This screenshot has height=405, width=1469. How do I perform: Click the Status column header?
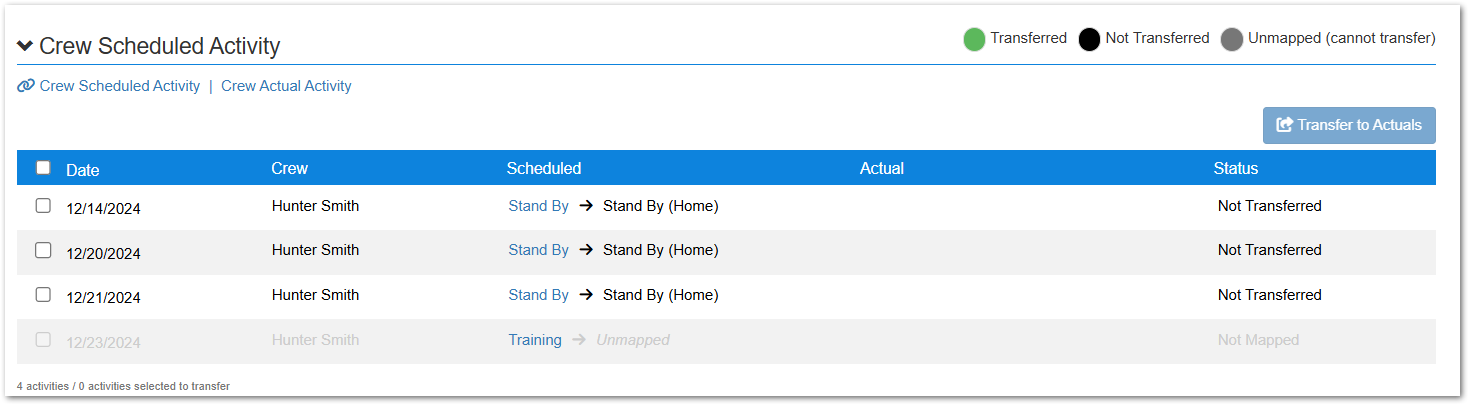(1236, 168)
